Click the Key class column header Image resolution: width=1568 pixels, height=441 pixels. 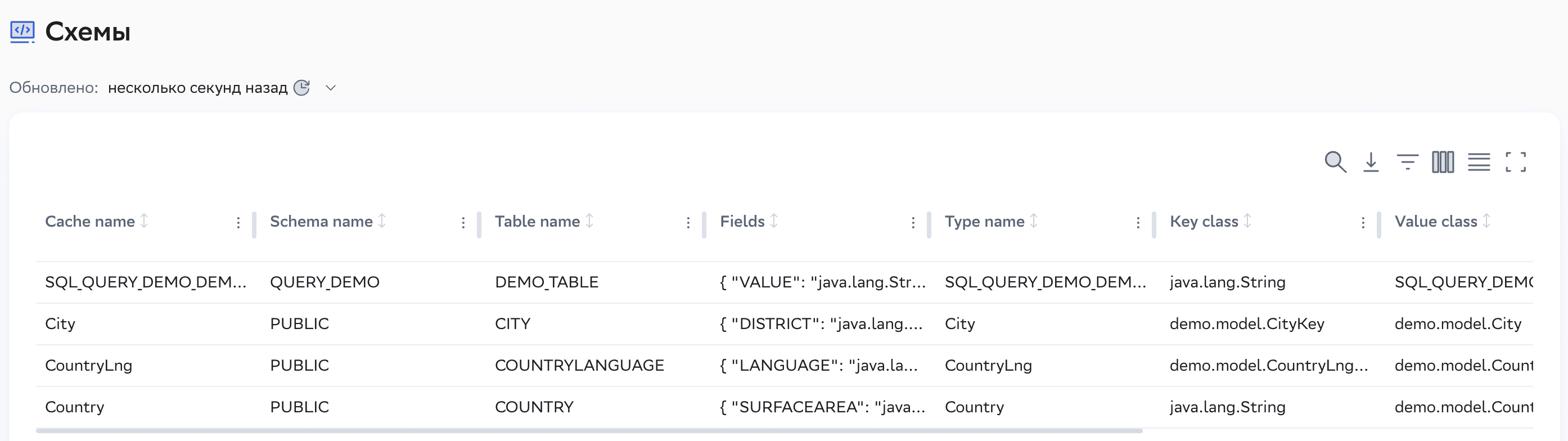1204,221
